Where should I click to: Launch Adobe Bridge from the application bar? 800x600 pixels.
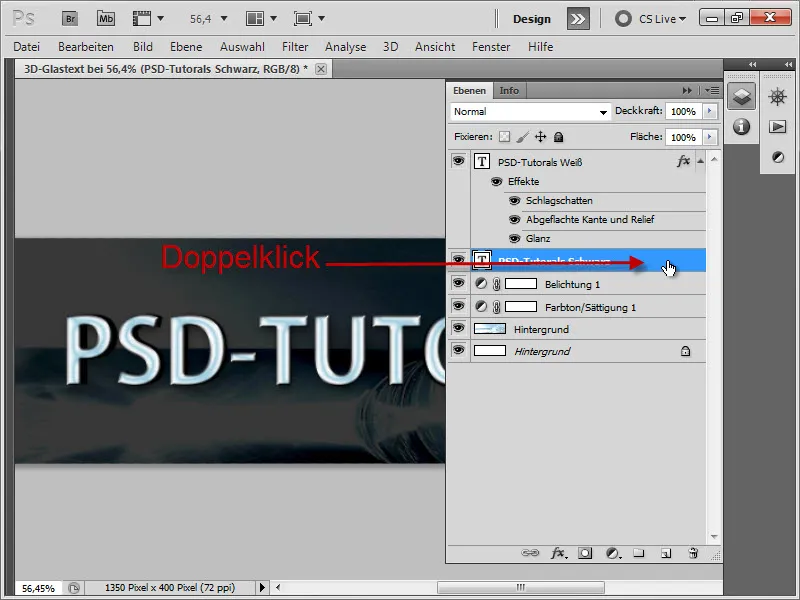(x=70, y=19)
